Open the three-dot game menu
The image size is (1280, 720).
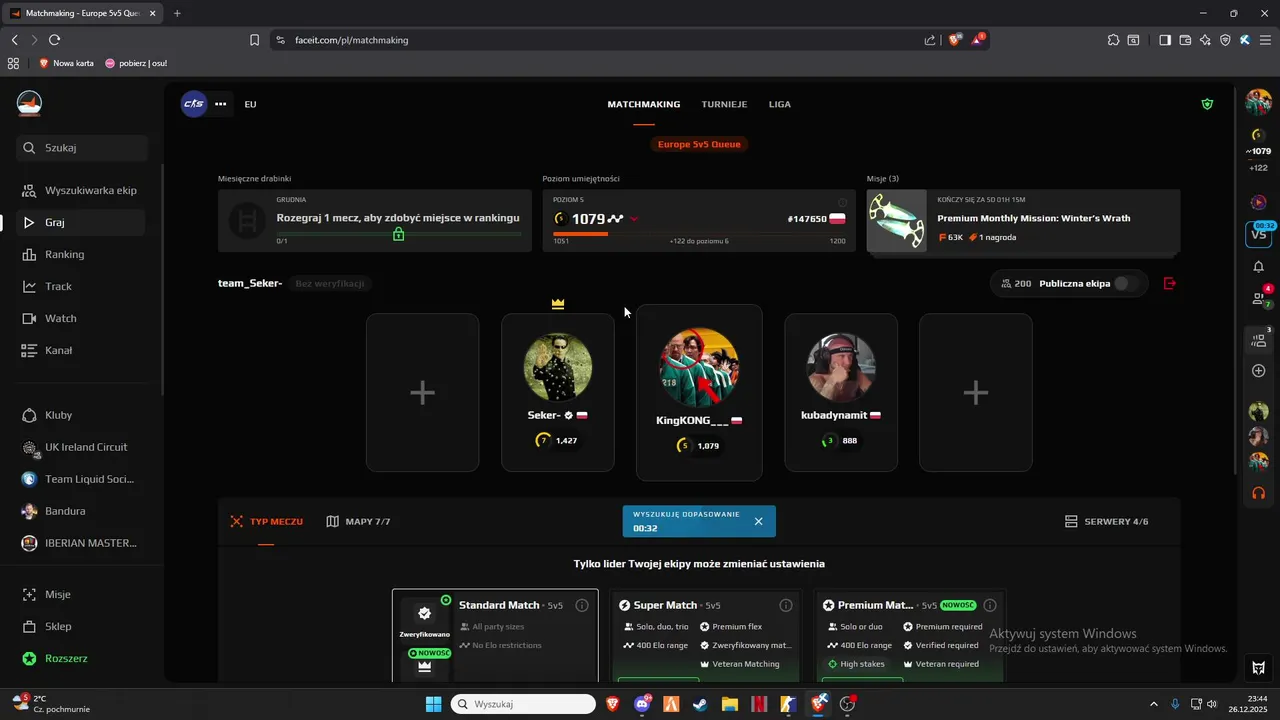click(221, 104)
